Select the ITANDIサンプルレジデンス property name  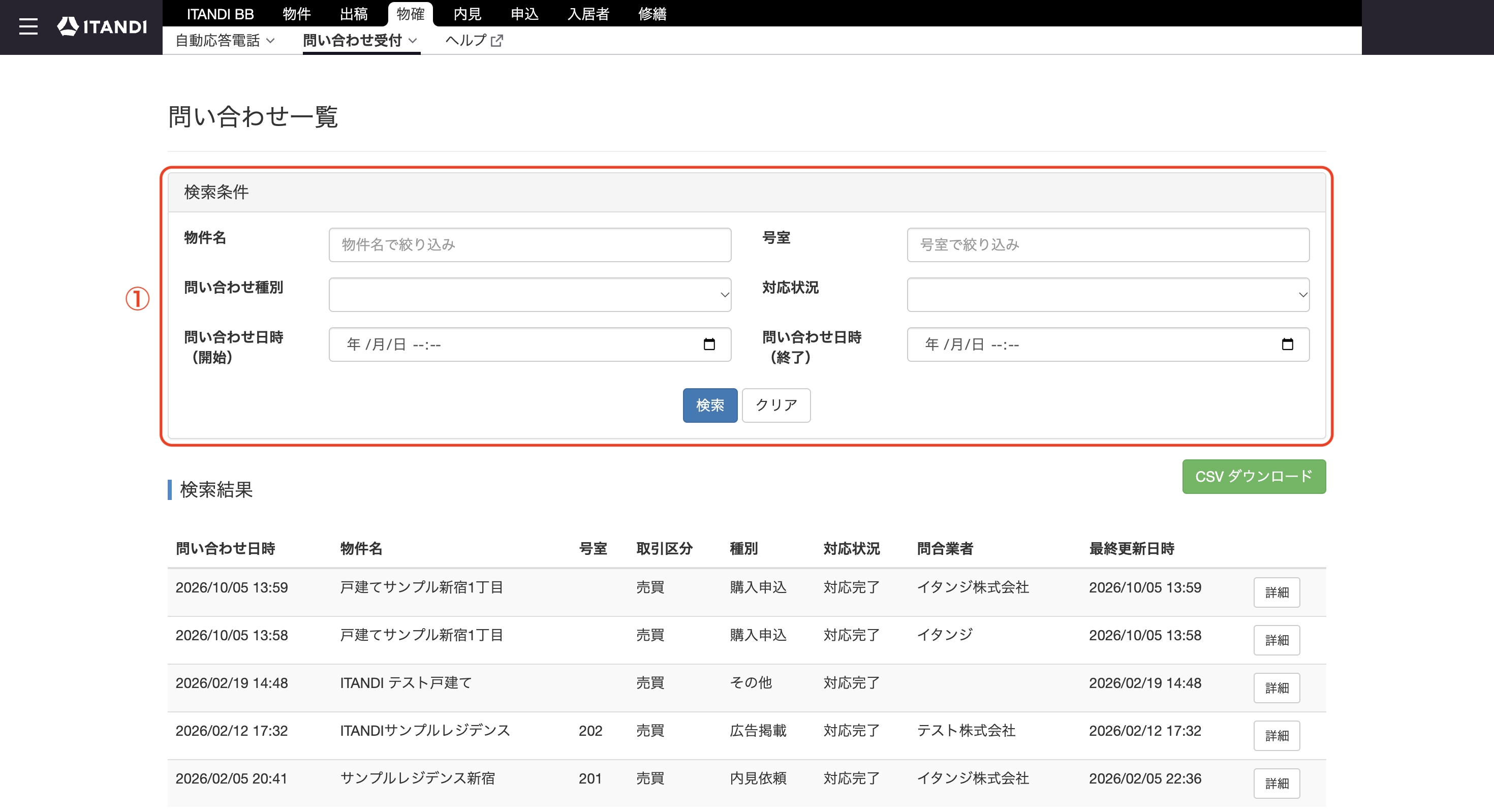point(425,731)
